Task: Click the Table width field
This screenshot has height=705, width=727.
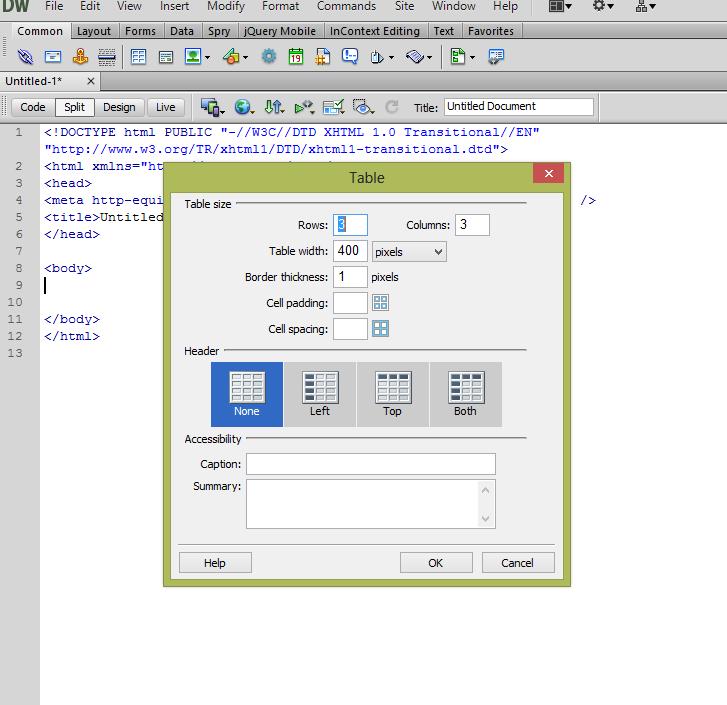Action: click(x=350, y=251)
